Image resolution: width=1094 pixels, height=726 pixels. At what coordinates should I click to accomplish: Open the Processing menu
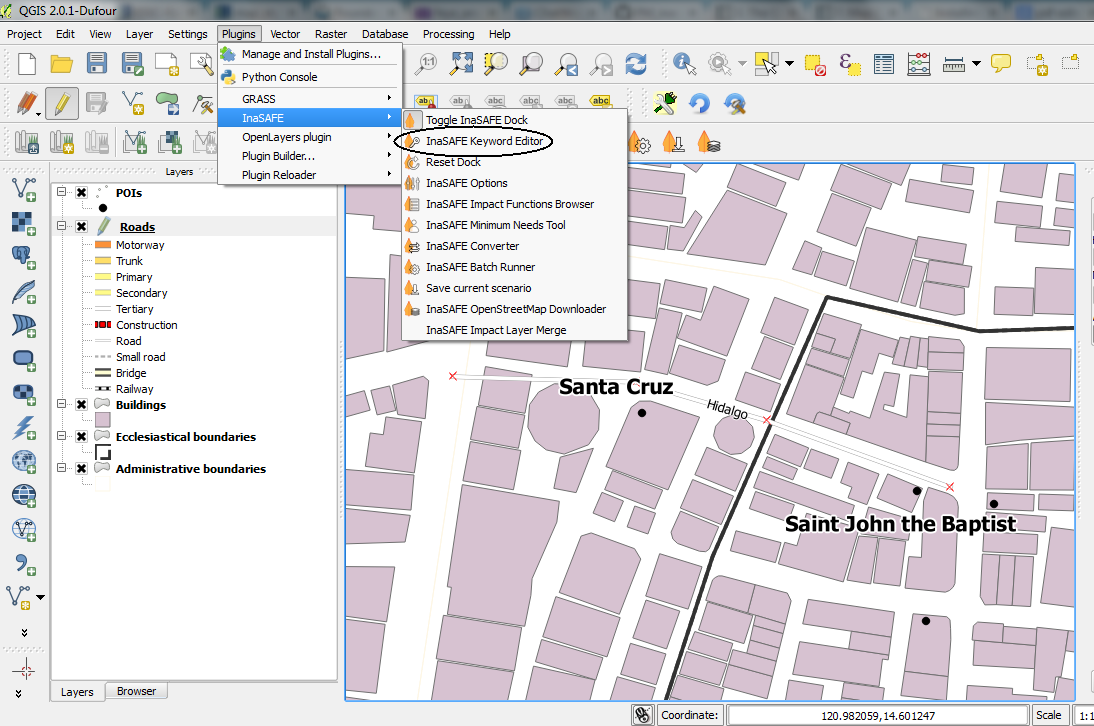coord(448,34)
